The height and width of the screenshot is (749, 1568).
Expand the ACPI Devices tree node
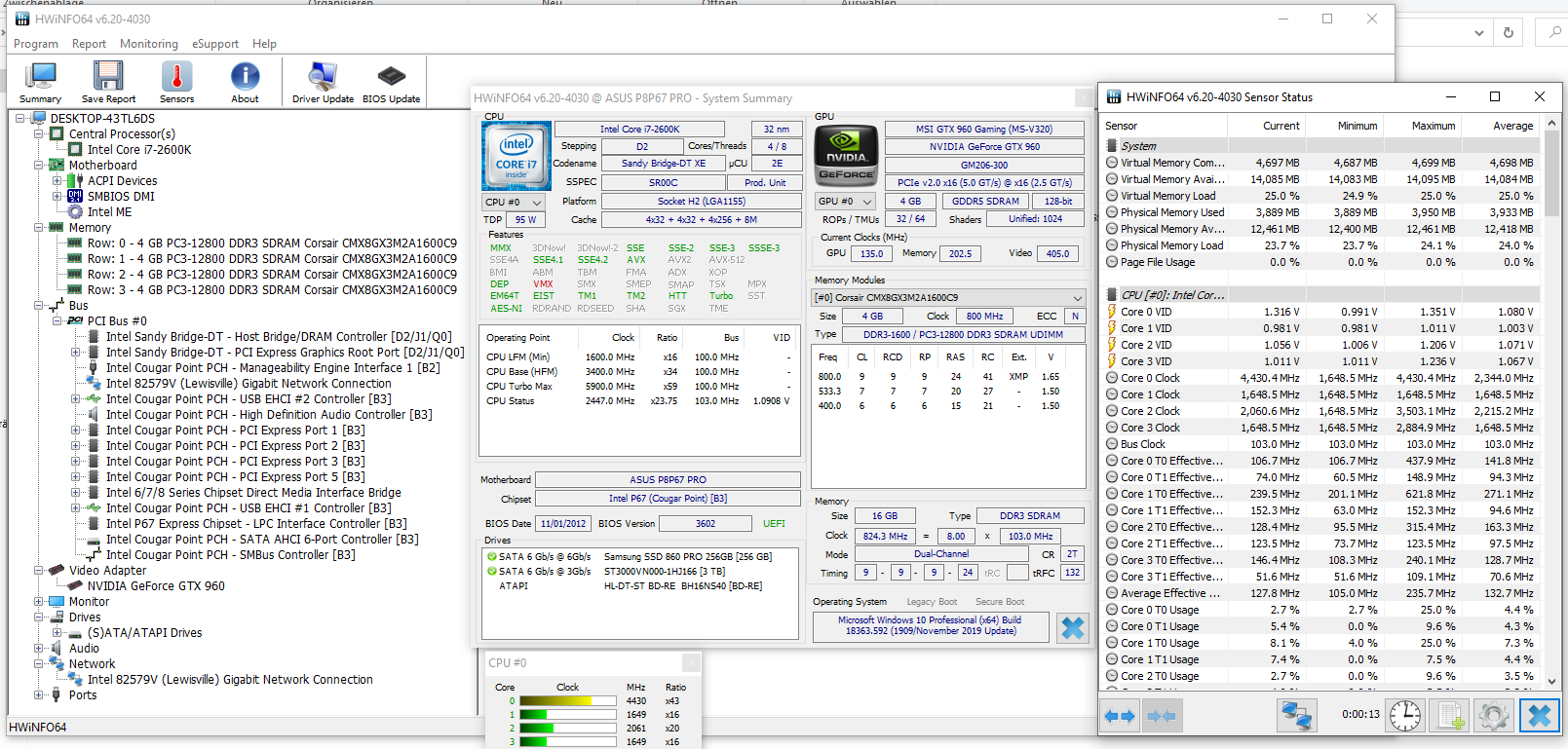click(x=57, y=181)
